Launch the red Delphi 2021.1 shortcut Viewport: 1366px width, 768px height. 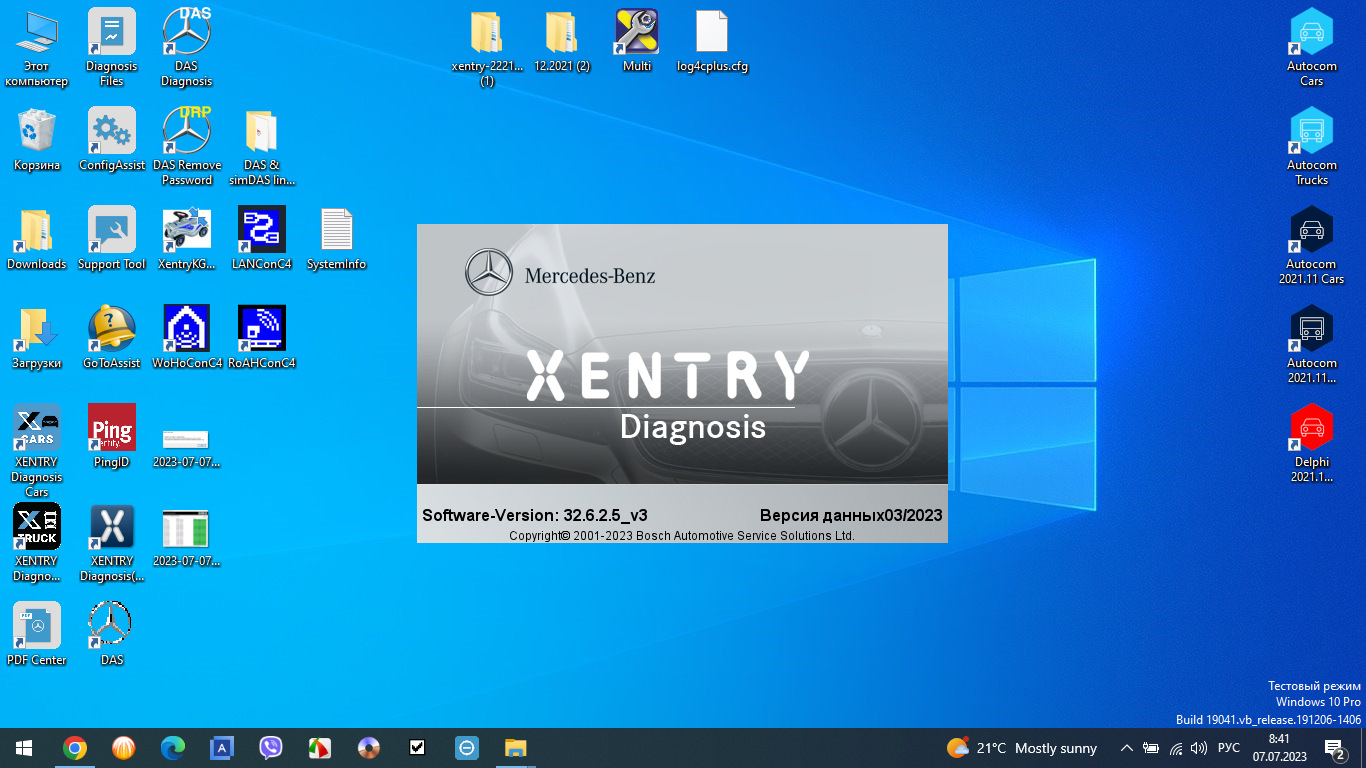(1311, 442)
